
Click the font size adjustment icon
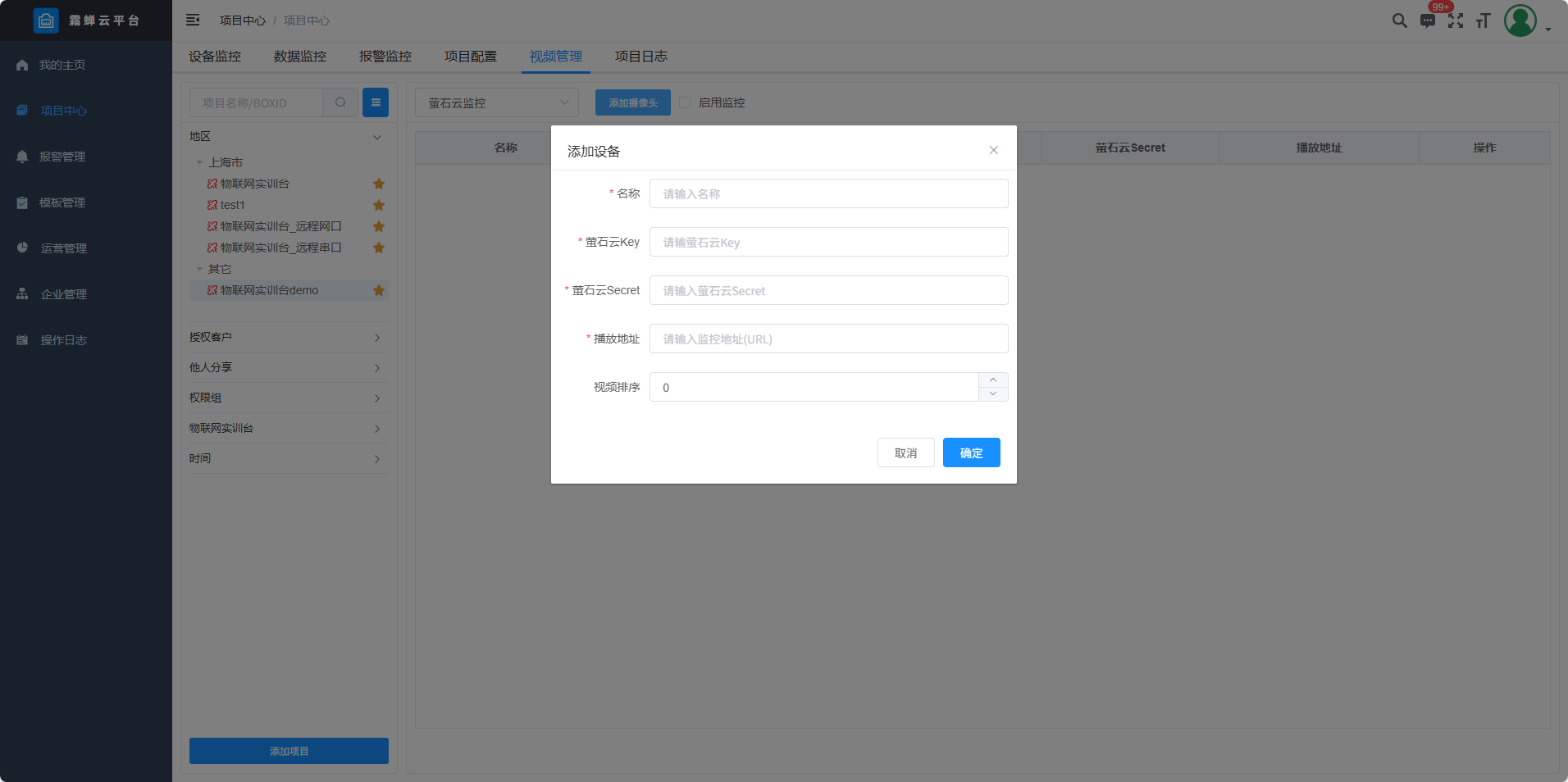(1483, 21)
